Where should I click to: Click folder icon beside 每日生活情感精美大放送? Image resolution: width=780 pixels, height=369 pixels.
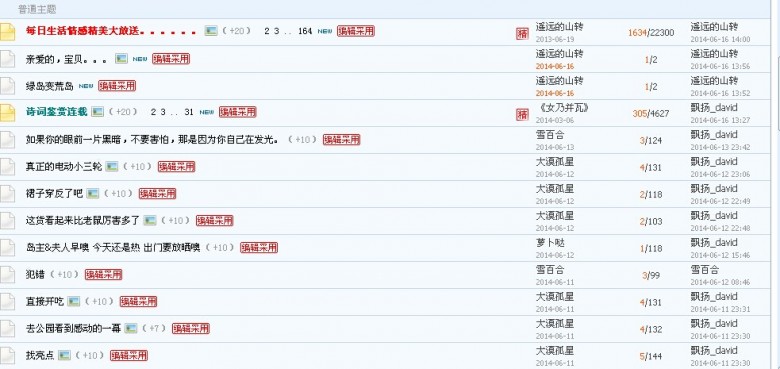(x=7, y=32)
